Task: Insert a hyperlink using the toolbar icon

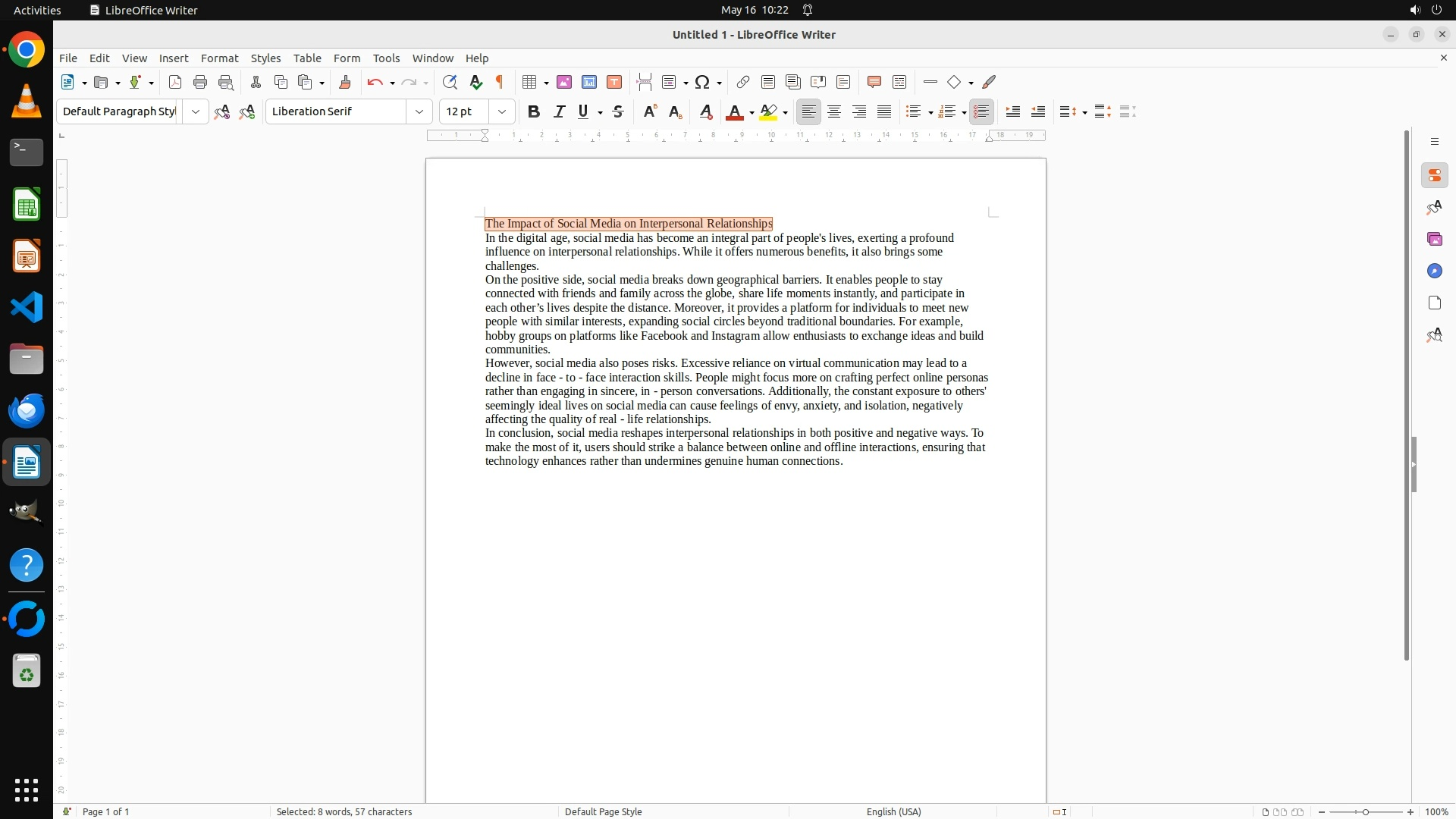Action: 743,82
